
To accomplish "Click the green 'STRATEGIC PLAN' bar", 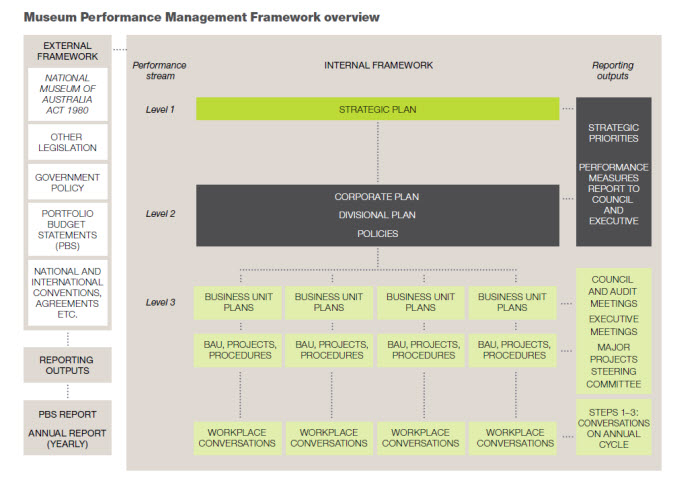I will click(x=377, y=109).
